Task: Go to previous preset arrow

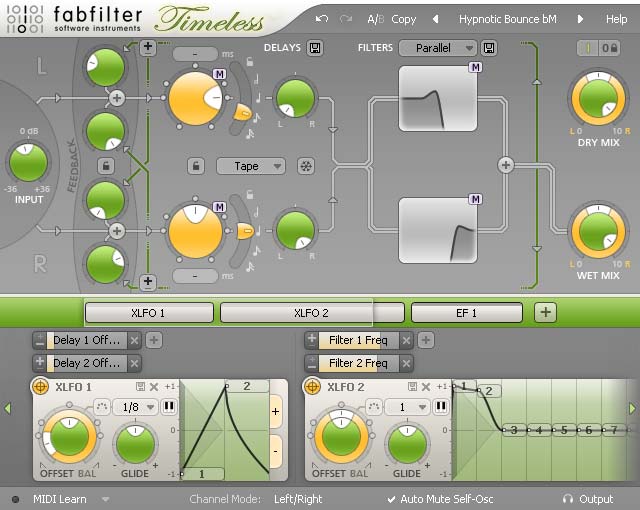Action: [x=435, y=19]
